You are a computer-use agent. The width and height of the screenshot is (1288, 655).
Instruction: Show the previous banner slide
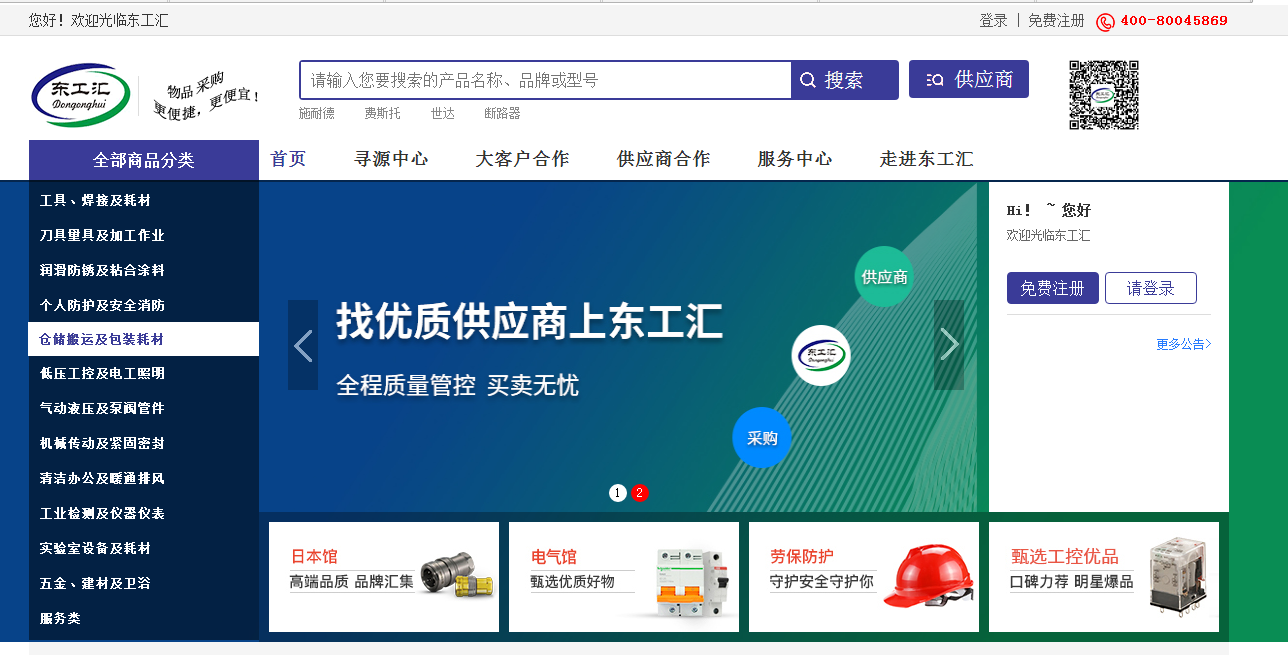(x=303, y=345)
